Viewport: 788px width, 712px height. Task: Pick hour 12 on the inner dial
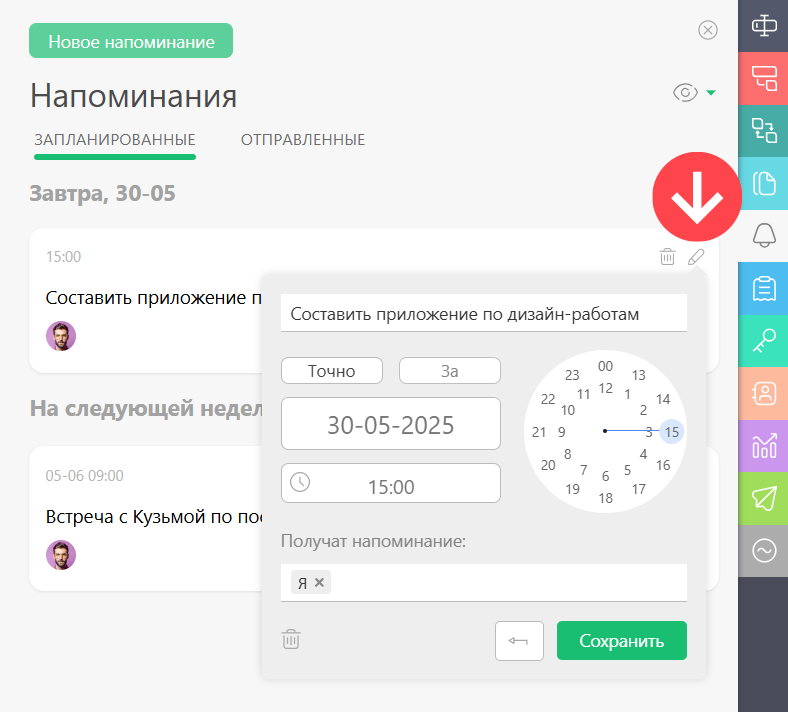coord(606,388)
